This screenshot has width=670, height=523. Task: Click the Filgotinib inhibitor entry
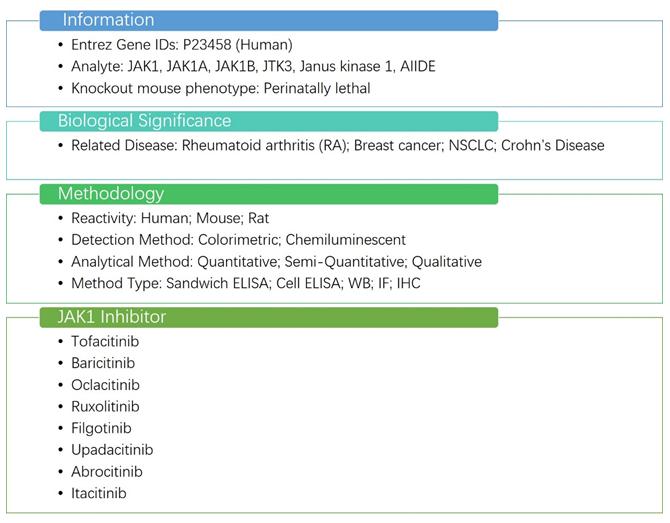101,428
